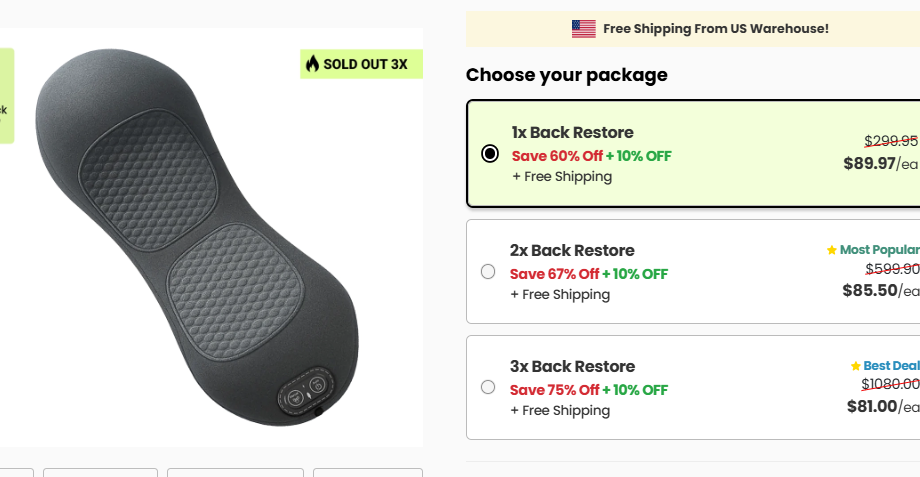Click the crossed-out $599.90 price
The height and width of the screenshot is (477, 920).
(x=891, y=268)
